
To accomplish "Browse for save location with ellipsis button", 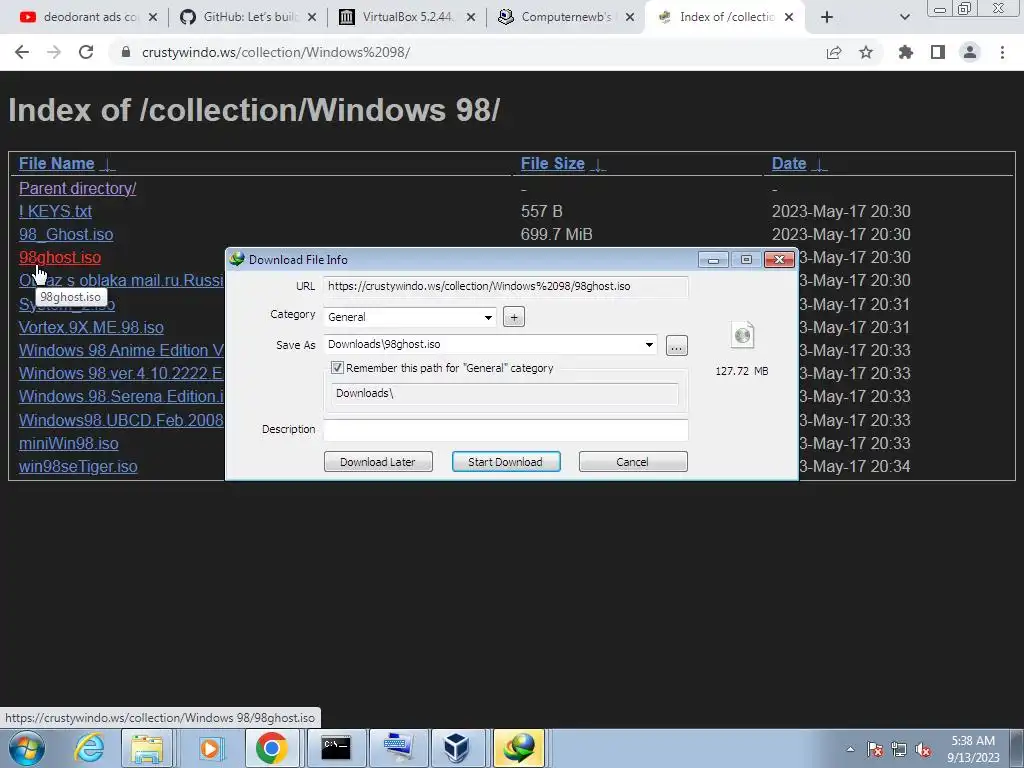I will coord(677,345).
